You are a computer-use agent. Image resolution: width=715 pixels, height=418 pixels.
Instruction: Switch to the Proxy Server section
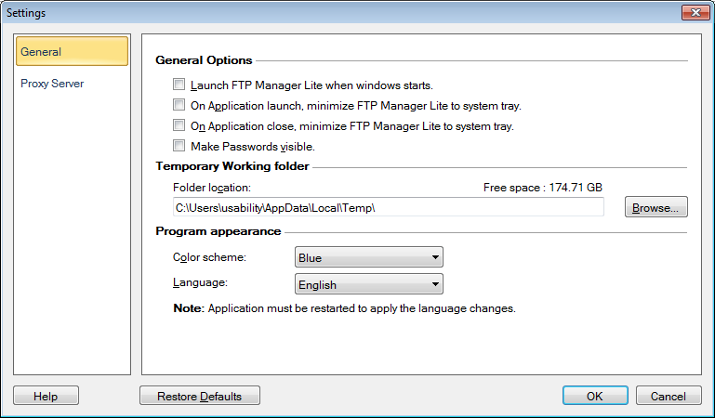tap(52, 84)
